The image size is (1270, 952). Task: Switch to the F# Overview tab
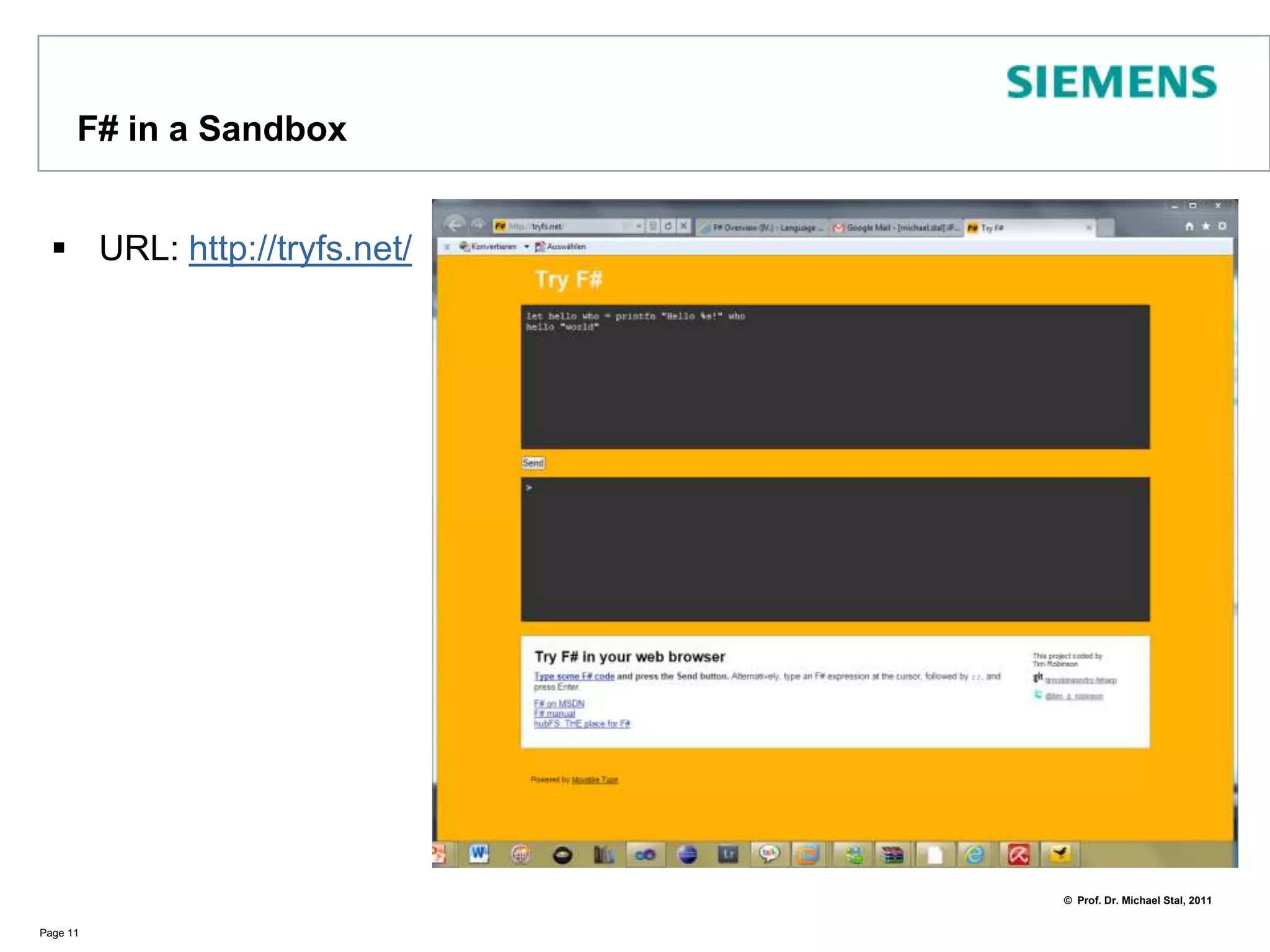pos(762,228)
